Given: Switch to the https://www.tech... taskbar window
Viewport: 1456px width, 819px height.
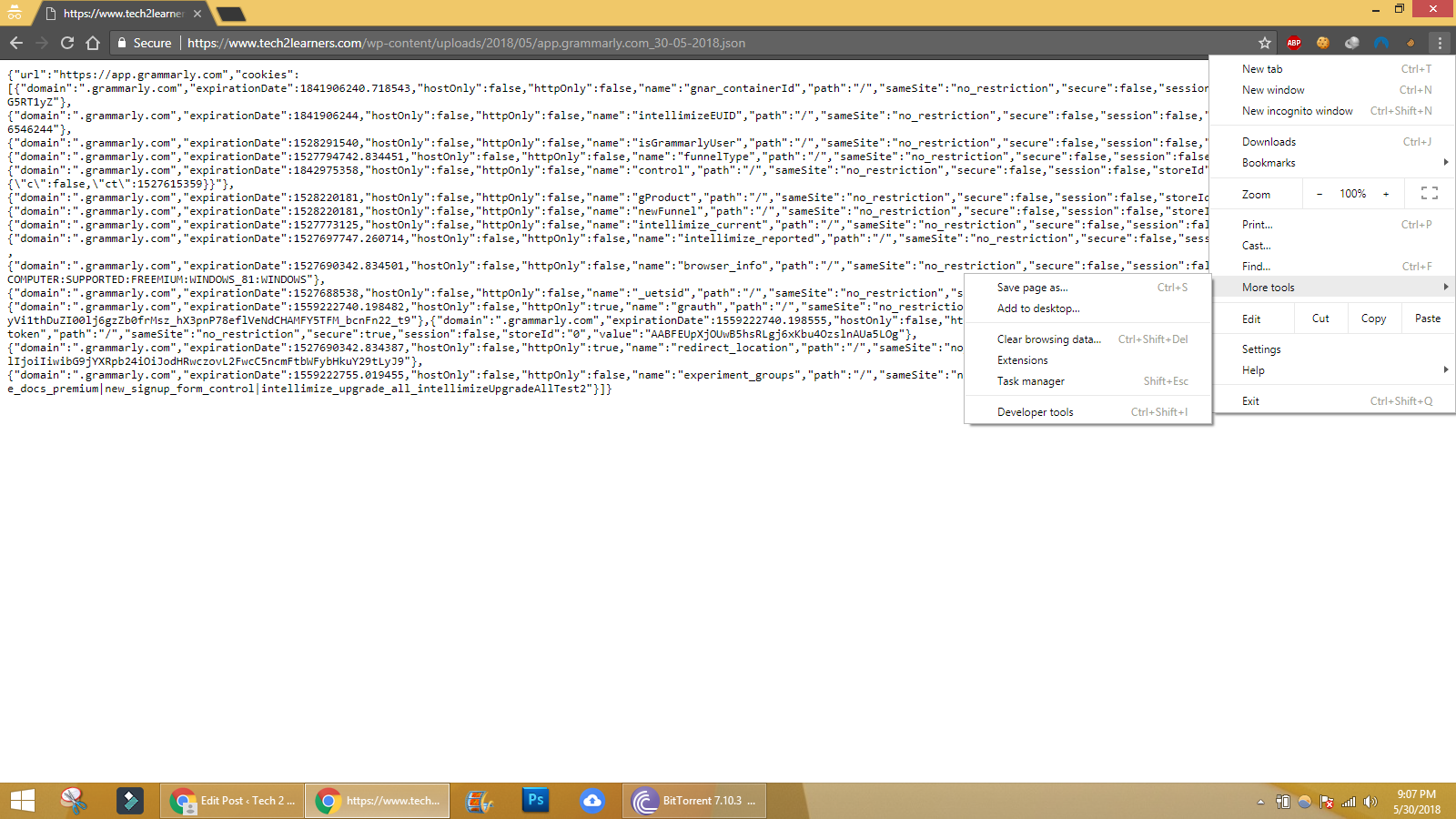Looking at the screenshot, I should pyautogui.click(x=378, y=801).
